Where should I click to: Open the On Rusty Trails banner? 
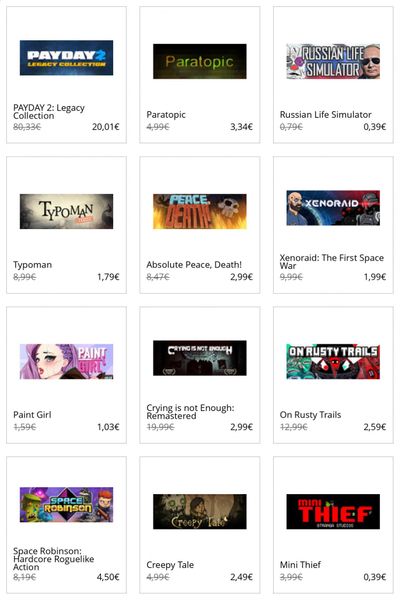333,361
